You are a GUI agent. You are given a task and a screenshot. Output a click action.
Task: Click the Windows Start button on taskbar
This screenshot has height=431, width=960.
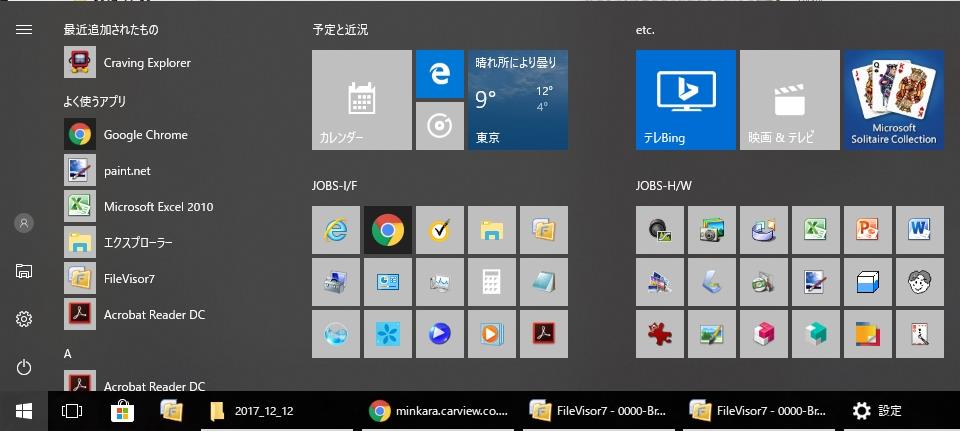(x=24, y=411)
